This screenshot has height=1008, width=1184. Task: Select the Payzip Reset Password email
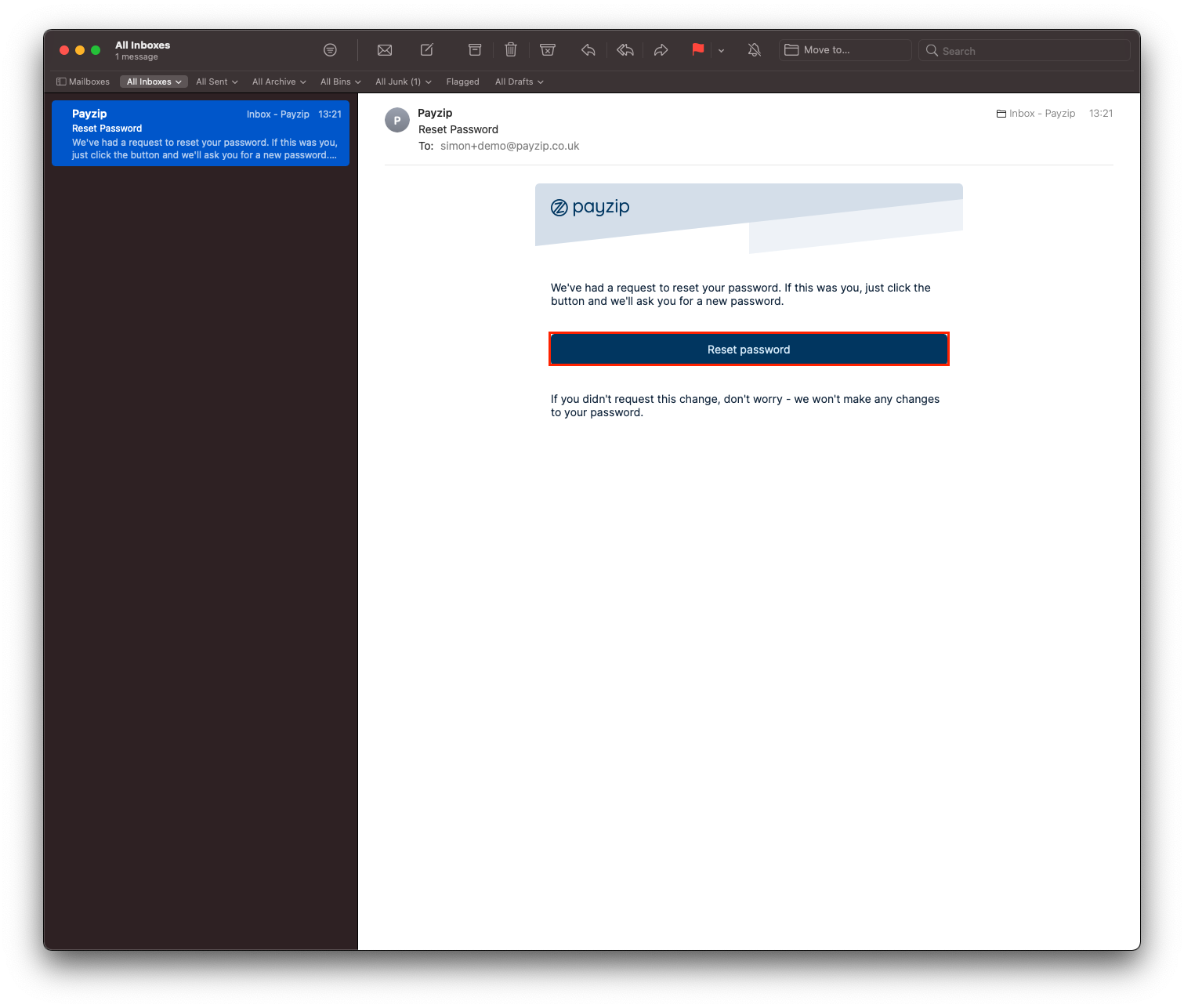point(201,133)
